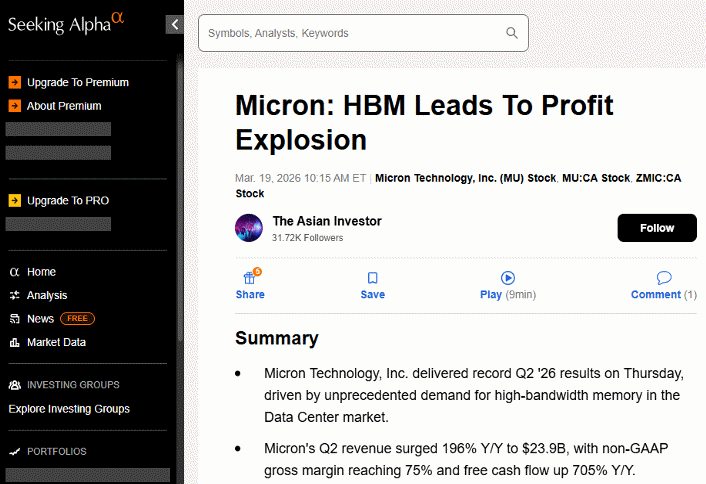
Task: Select Upgrade To PRO in the sidebar
Action: pyautogui.click(x=68, y=201)
